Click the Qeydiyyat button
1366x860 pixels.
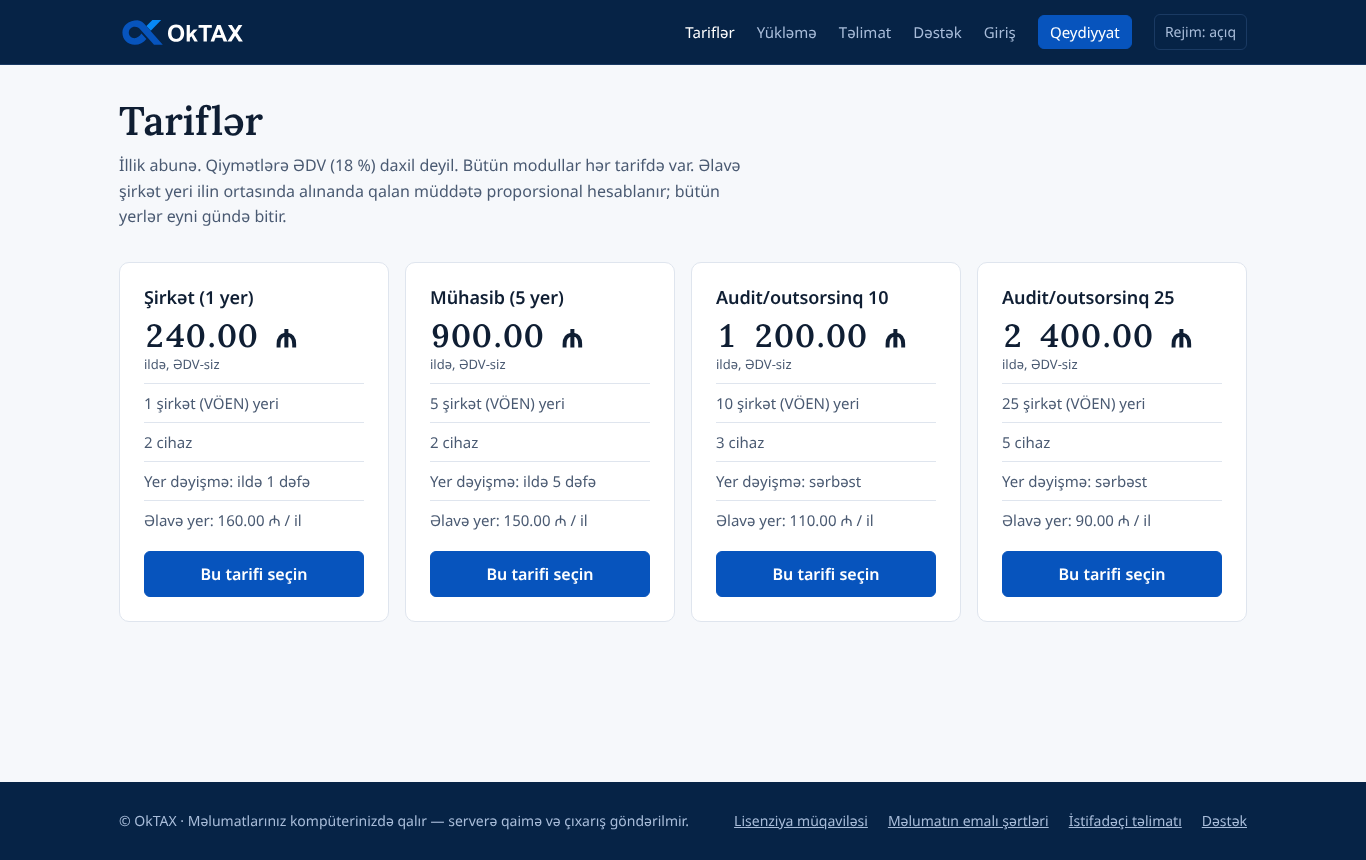pos(1085,32)
